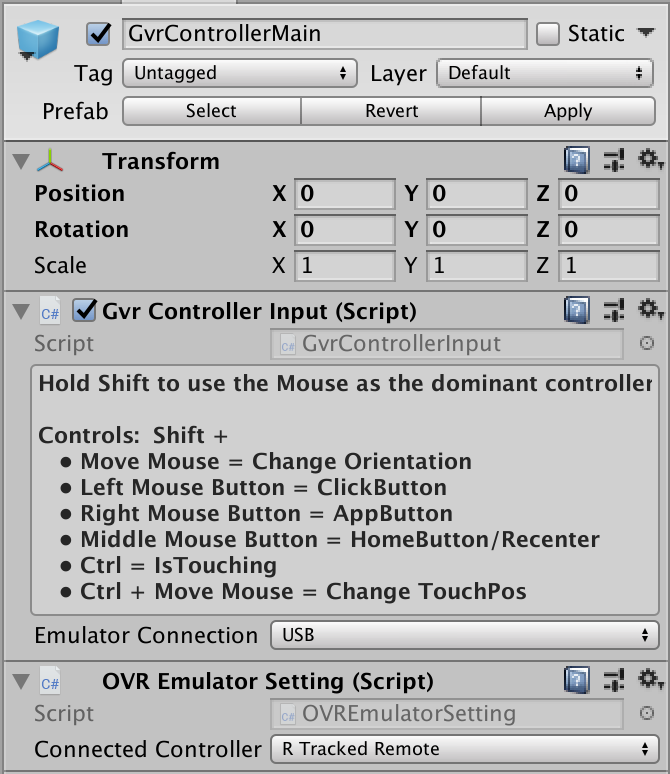Click Transform preset sliders icon
The height and width of the screenshot is (774, 670).
tap(615, 160)
